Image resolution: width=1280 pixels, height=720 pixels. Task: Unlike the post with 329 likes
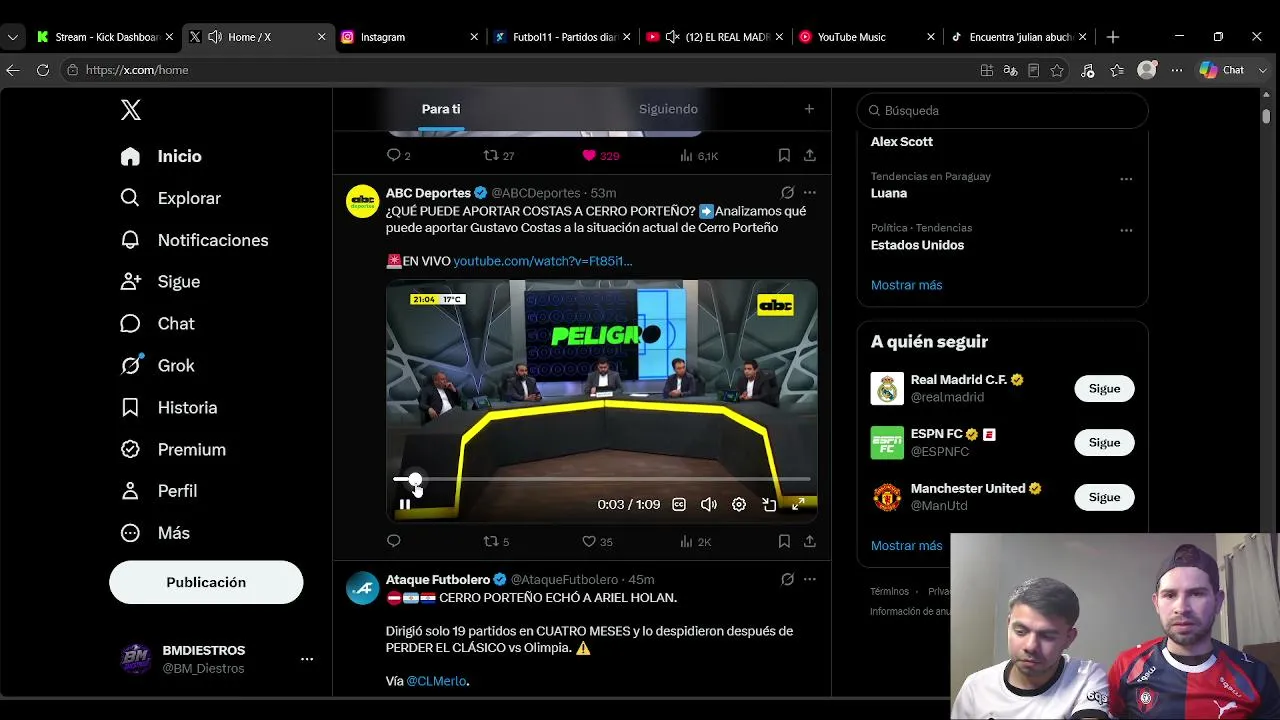coord(601,155)
